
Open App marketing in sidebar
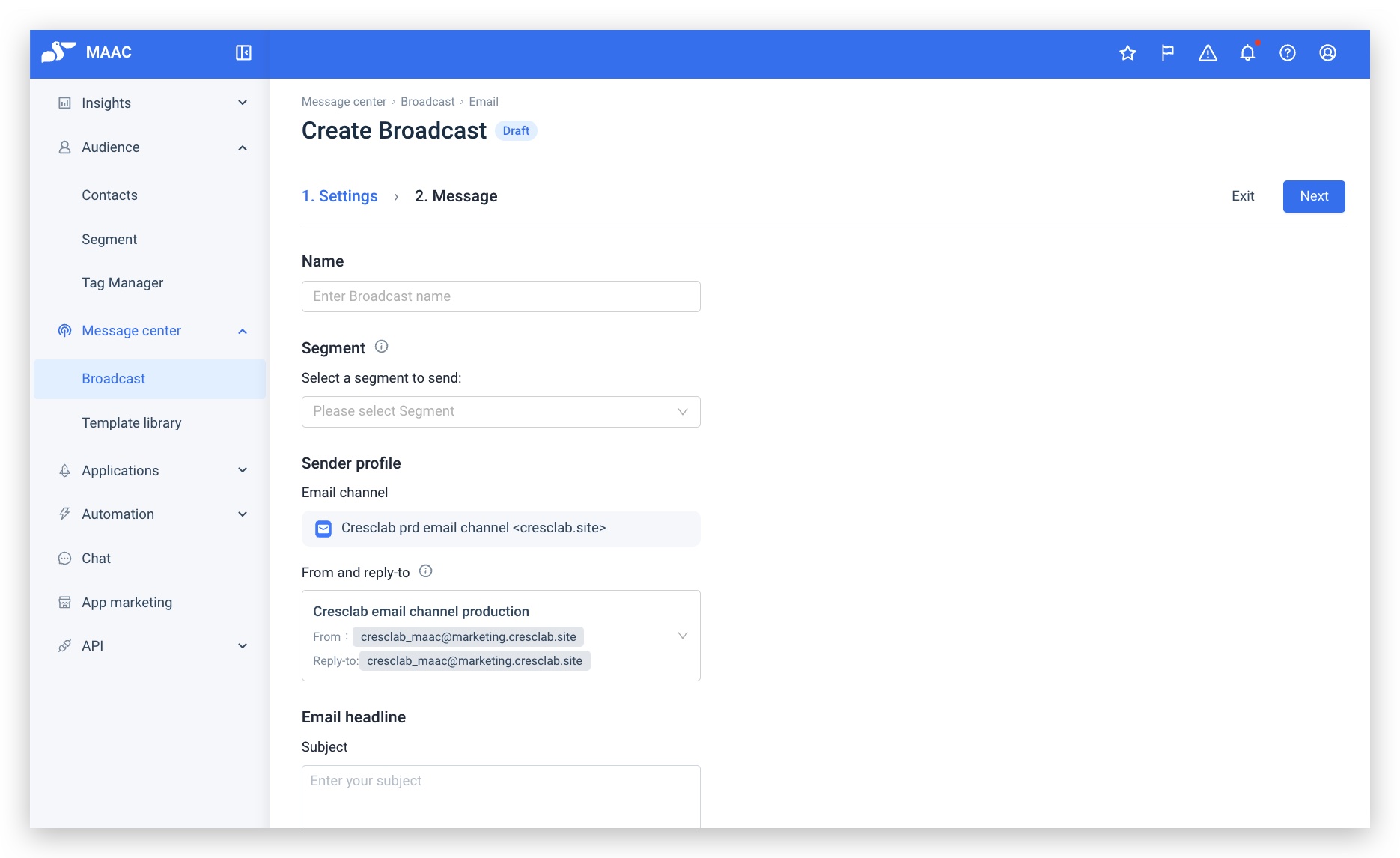coord(127,603)
